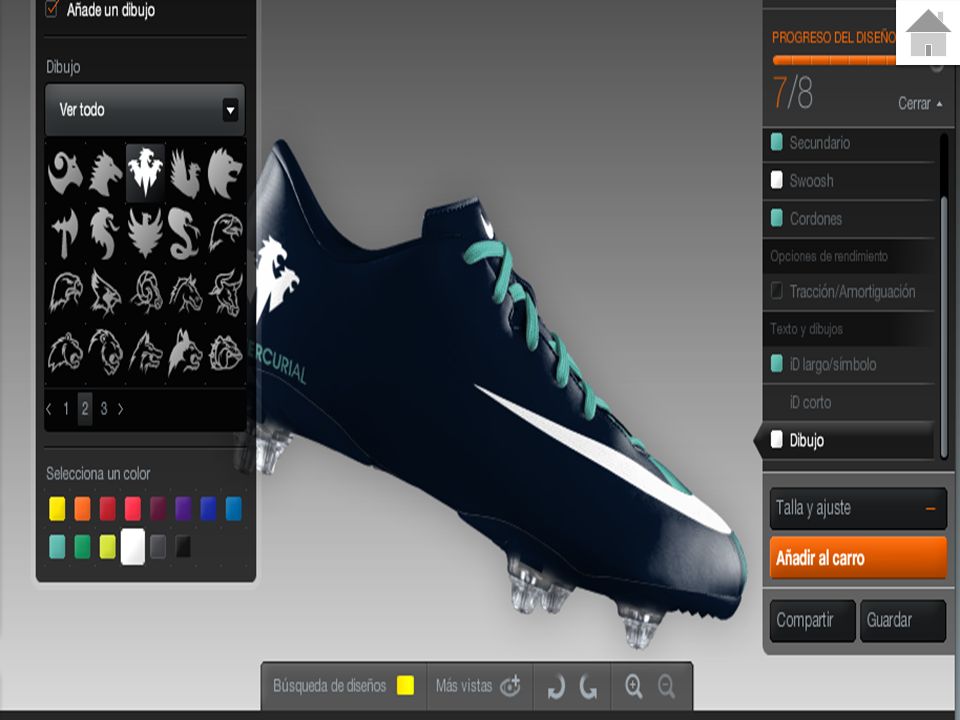Screen dimensions: 960x720
Task: Select the 'iD largo/símbolo' step
Action: click(848, 364)
